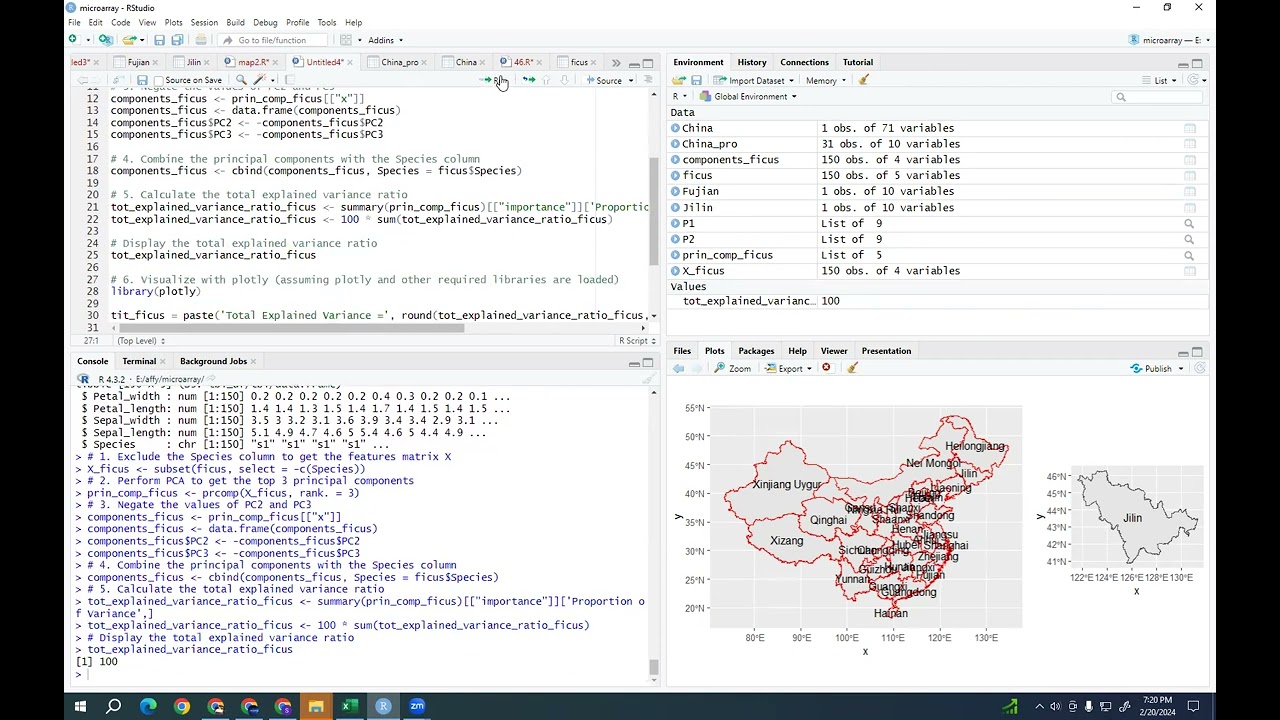Remove the current plot

(826, 368)
